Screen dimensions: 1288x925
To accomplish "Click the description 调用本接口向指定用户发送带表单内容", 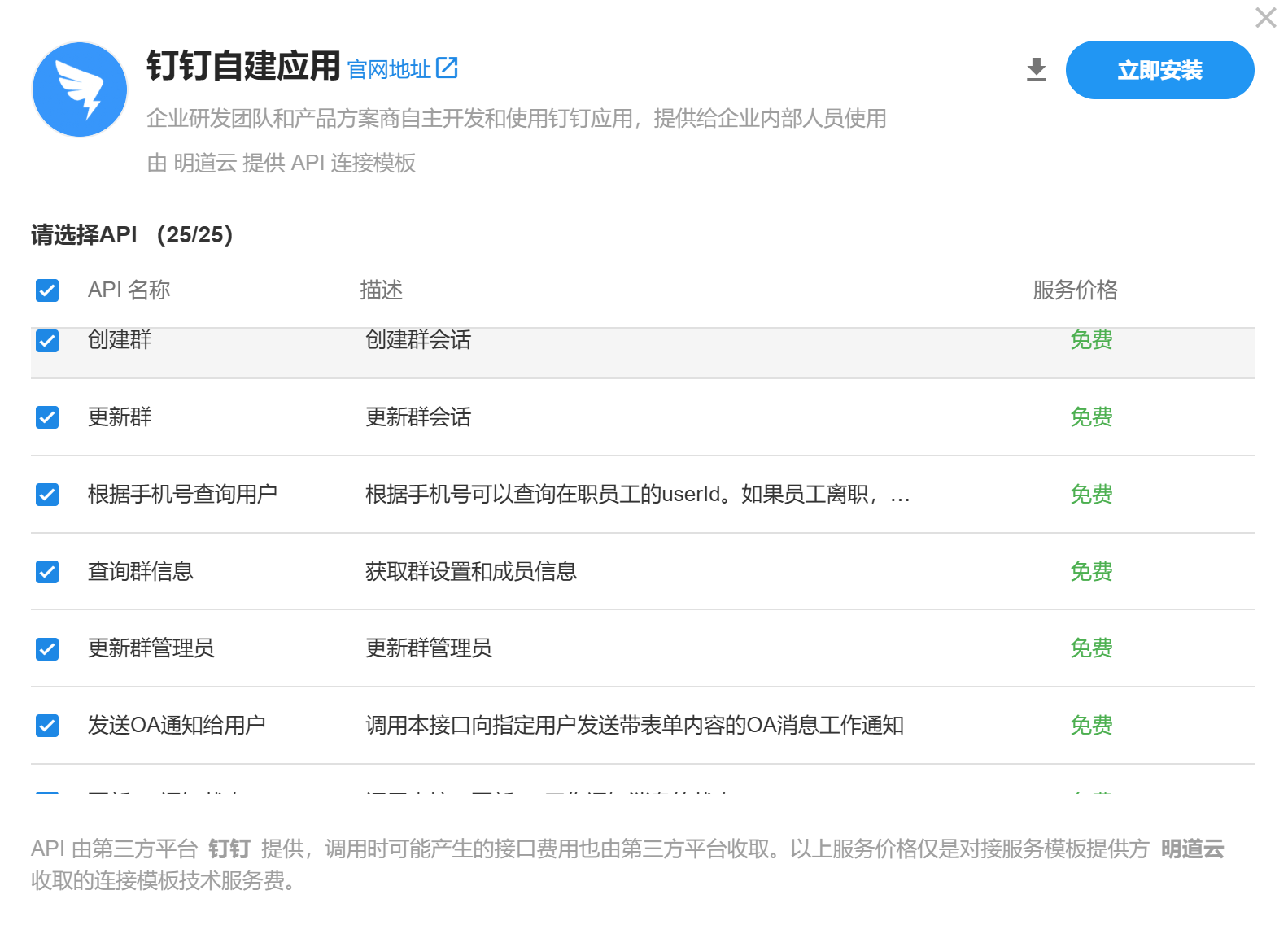I will 635,725.
